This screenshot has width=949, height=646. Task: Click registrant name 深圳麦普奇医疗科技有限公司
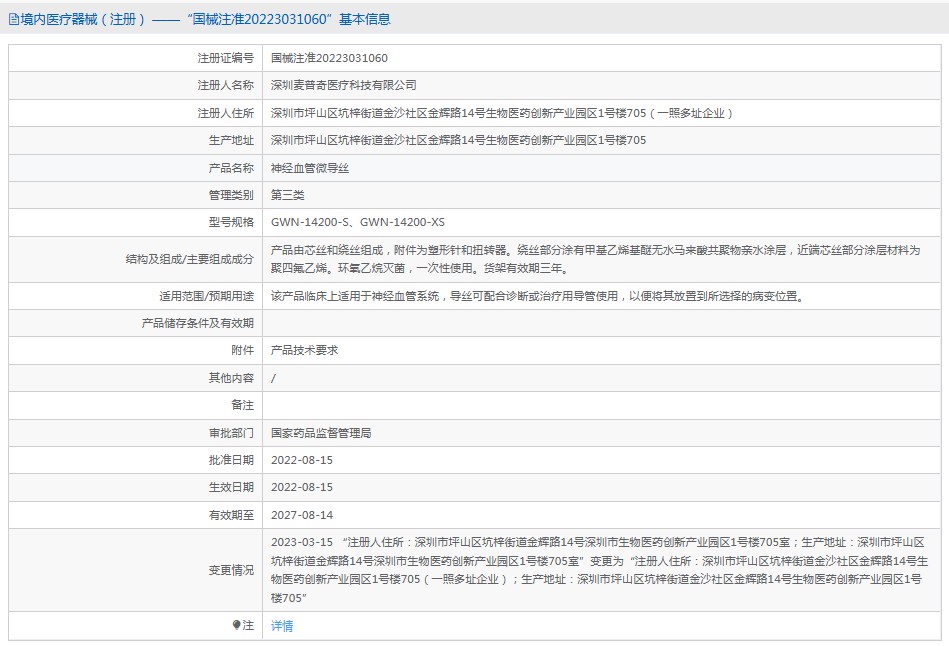(343, 86)
